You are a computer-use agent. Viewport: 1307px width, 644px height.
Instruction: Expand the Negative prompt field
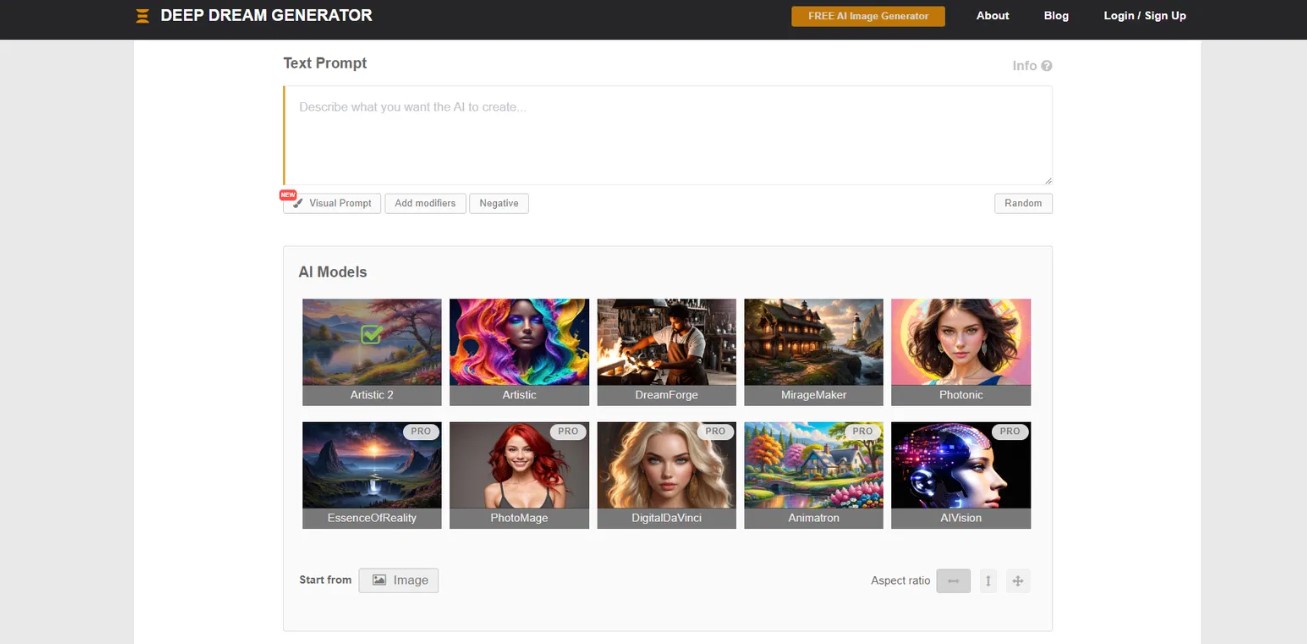[x=498, y=203]
